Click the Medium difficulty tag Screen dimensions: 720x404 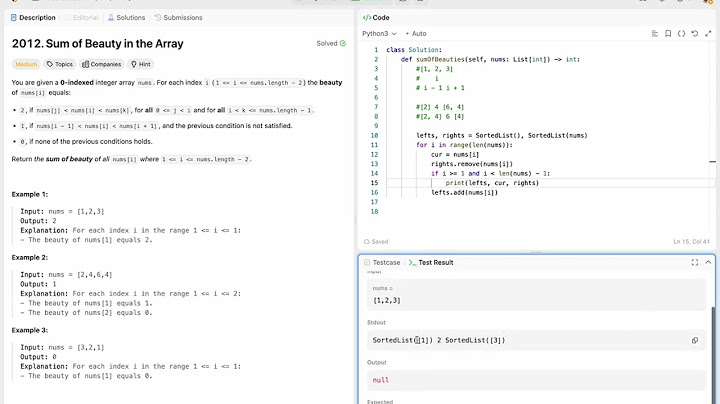tap(26, 64)
